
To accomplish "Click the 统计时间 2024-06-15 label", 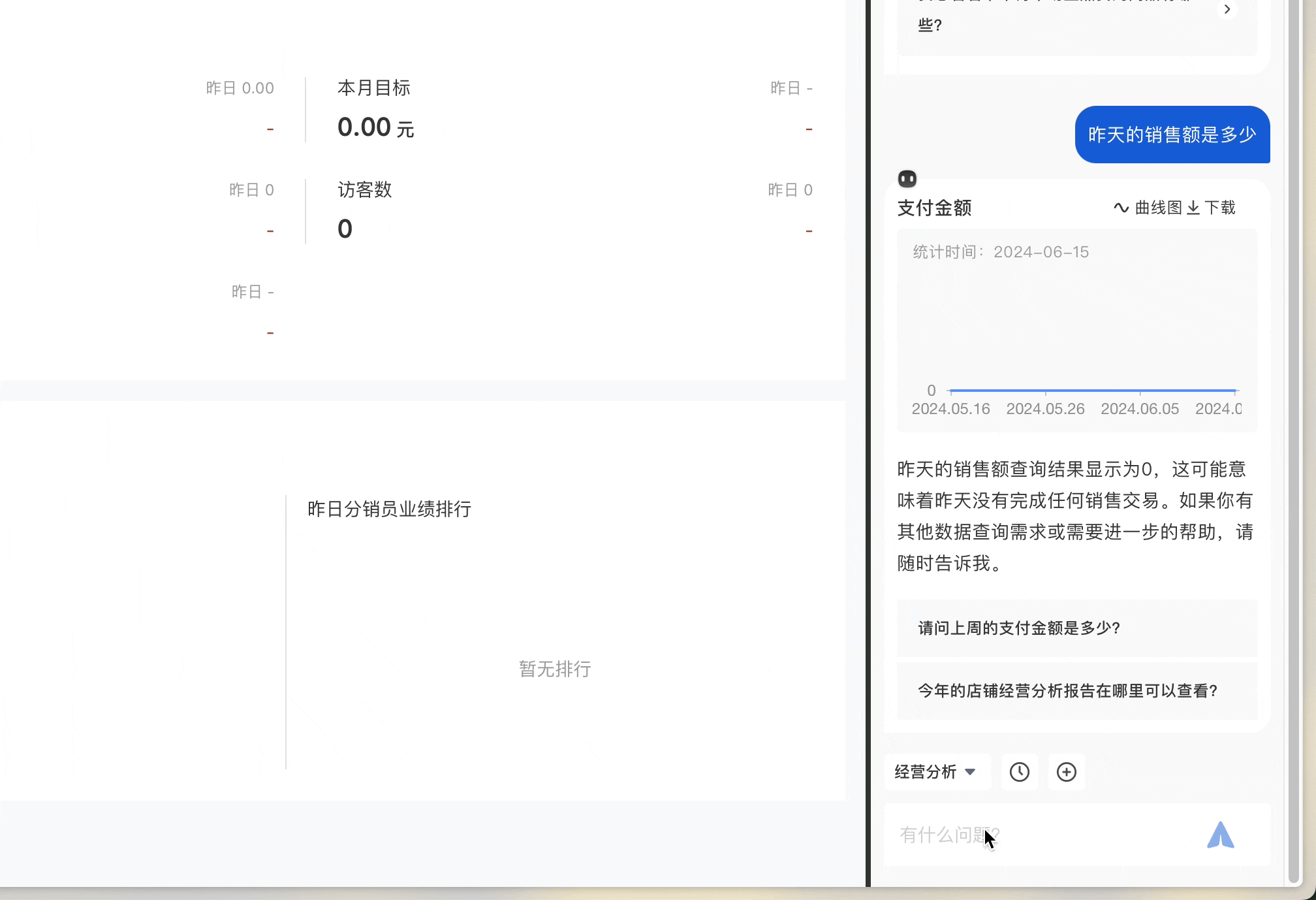I will [x=1001, y=252].
